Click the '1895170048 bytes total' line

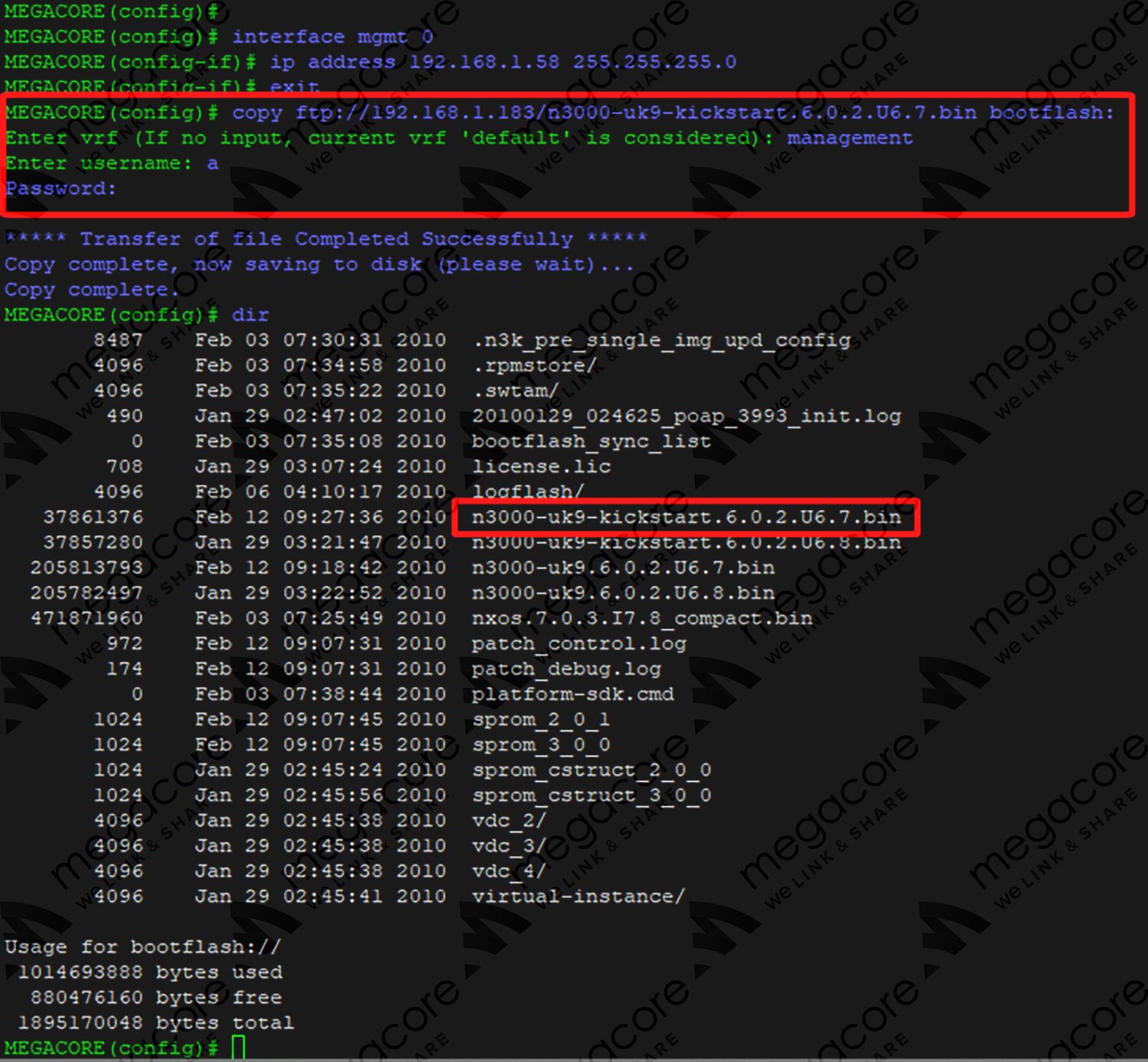[155, 1023]
